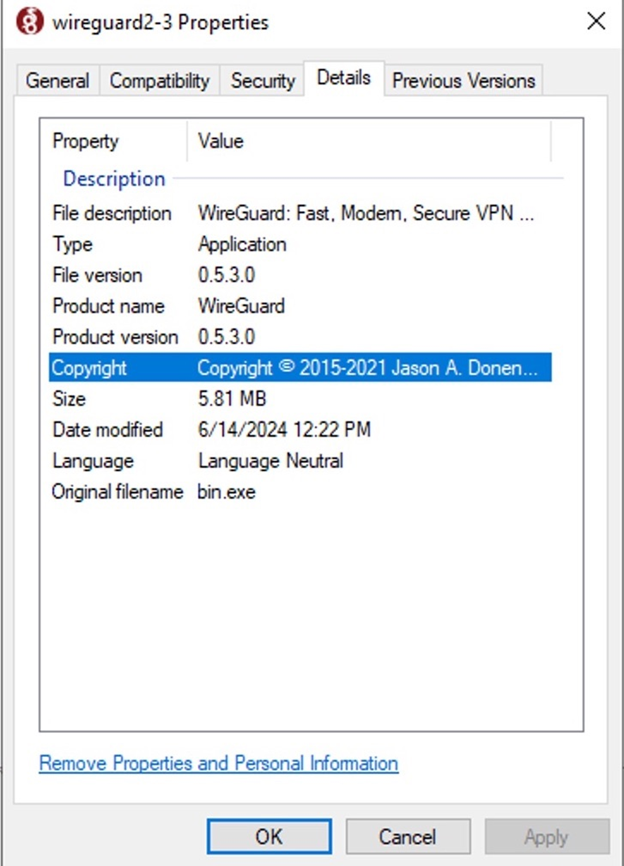Open the Compatibility tab
Image resolution: width=624 pixels, height=866 pixels.
[x=159, y=81]
